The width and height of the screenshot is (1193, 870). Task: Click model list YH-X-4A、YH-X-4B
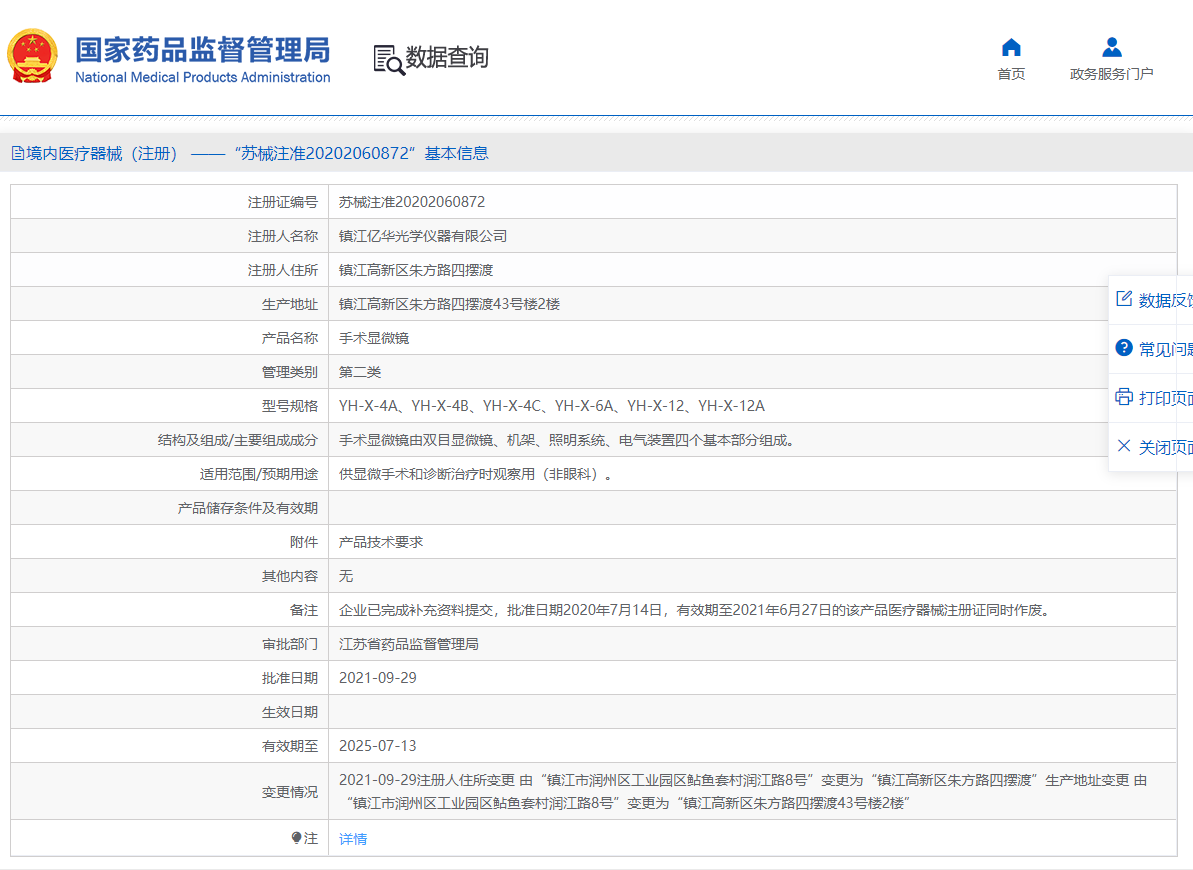[x=552, y=406]
